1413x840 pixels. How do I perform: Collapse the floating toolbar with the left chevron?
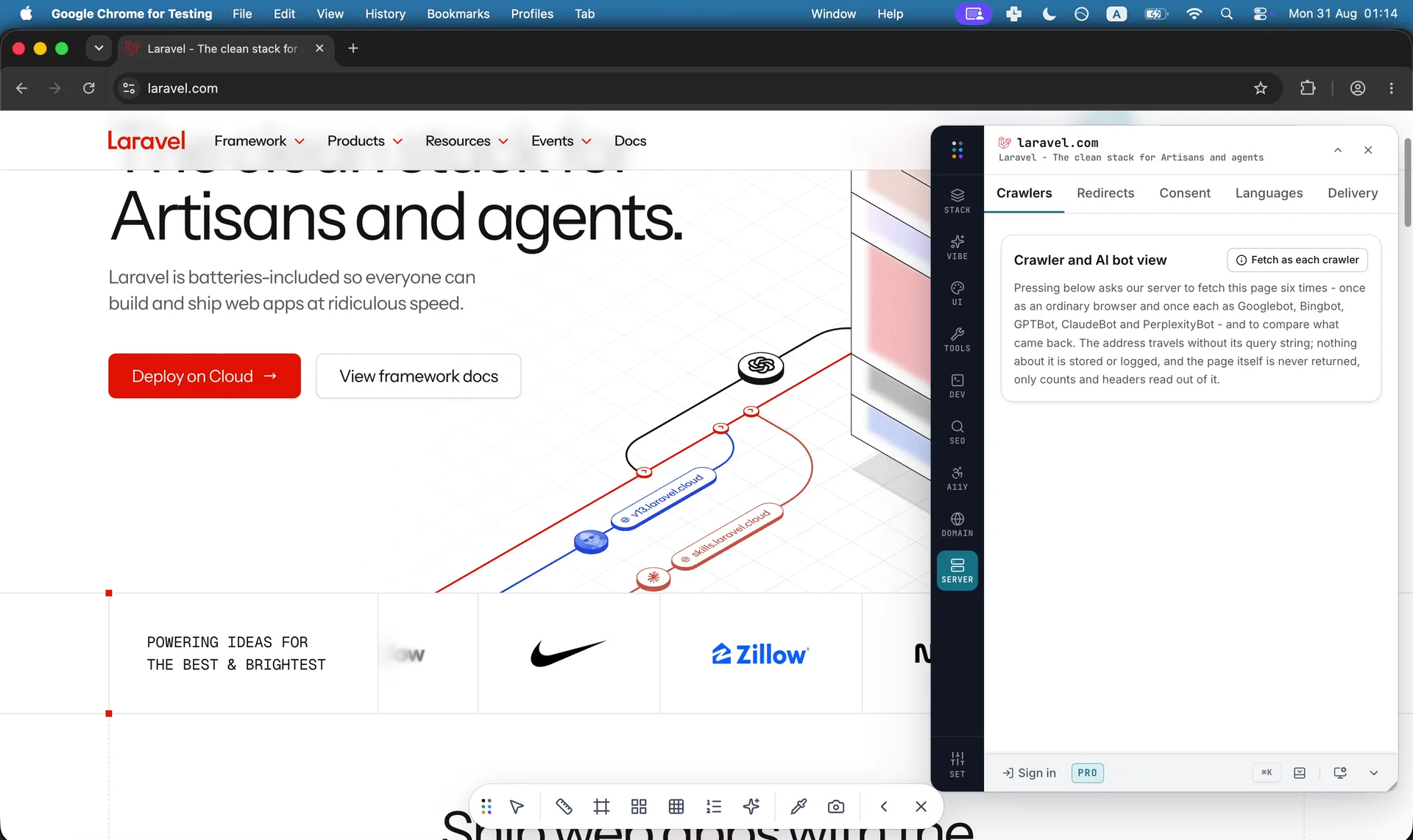point(884,807)
